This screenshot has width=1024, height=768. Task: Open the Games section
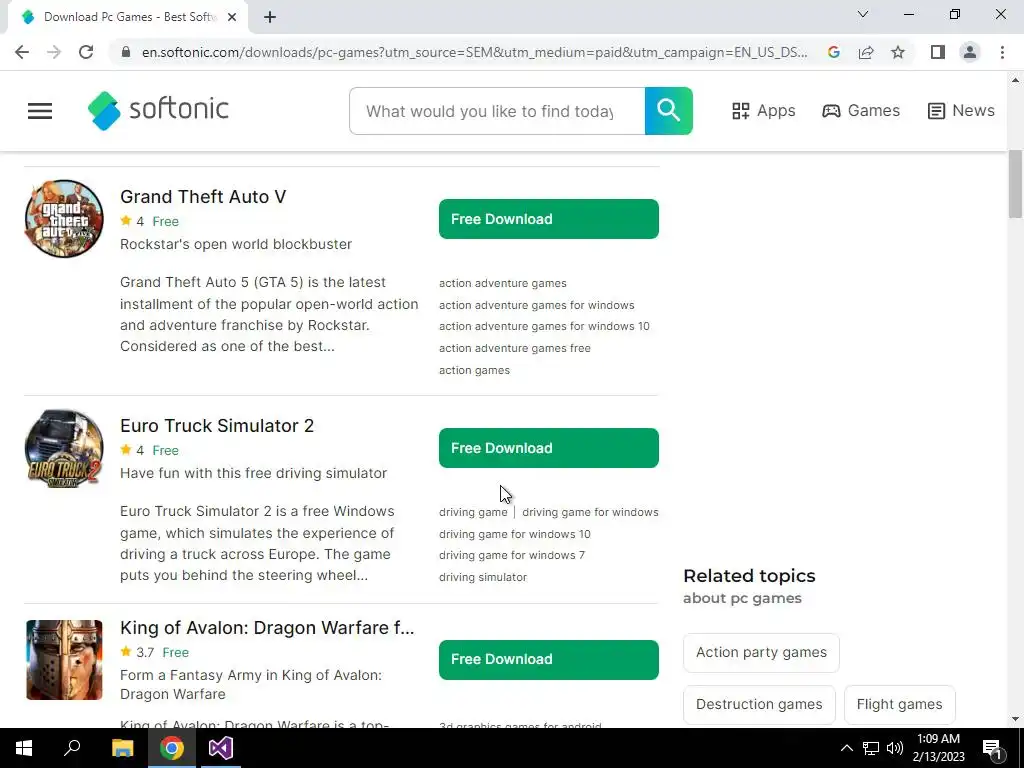861,111
